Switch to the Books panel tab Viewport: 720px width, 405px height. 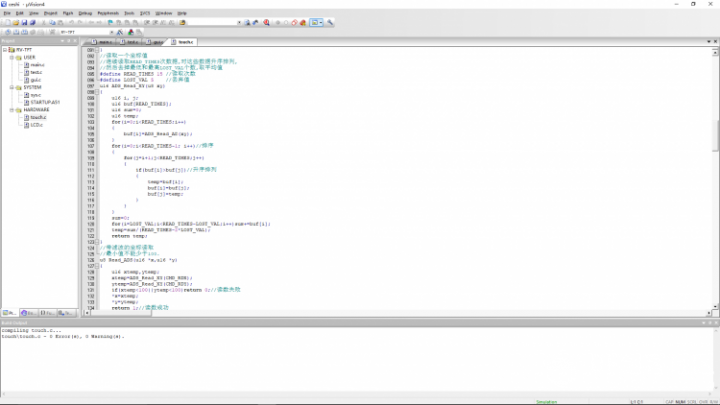coord(28,313)
